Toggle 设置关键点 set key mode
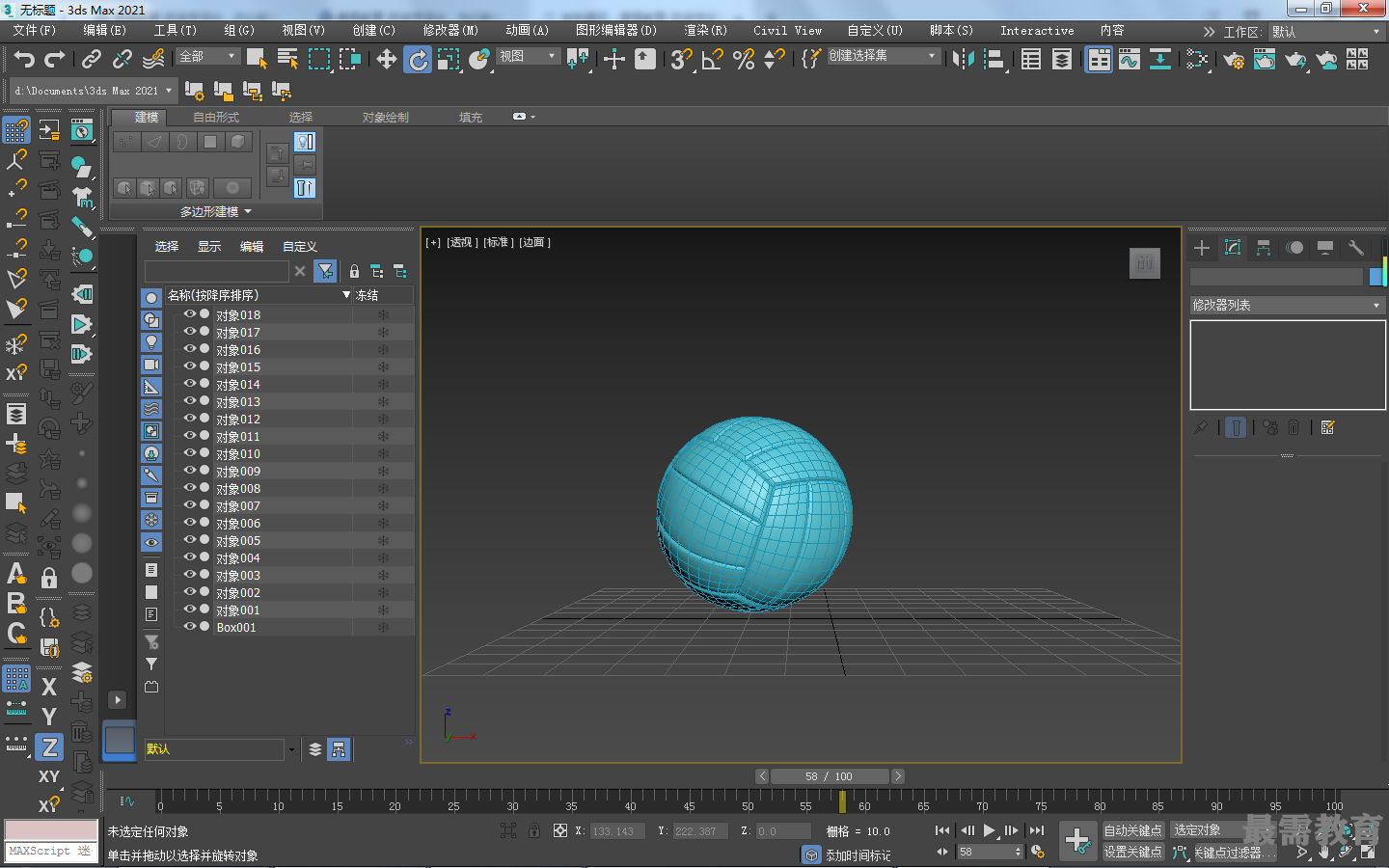1389x868 pixels. click(x=1132, y=852)
